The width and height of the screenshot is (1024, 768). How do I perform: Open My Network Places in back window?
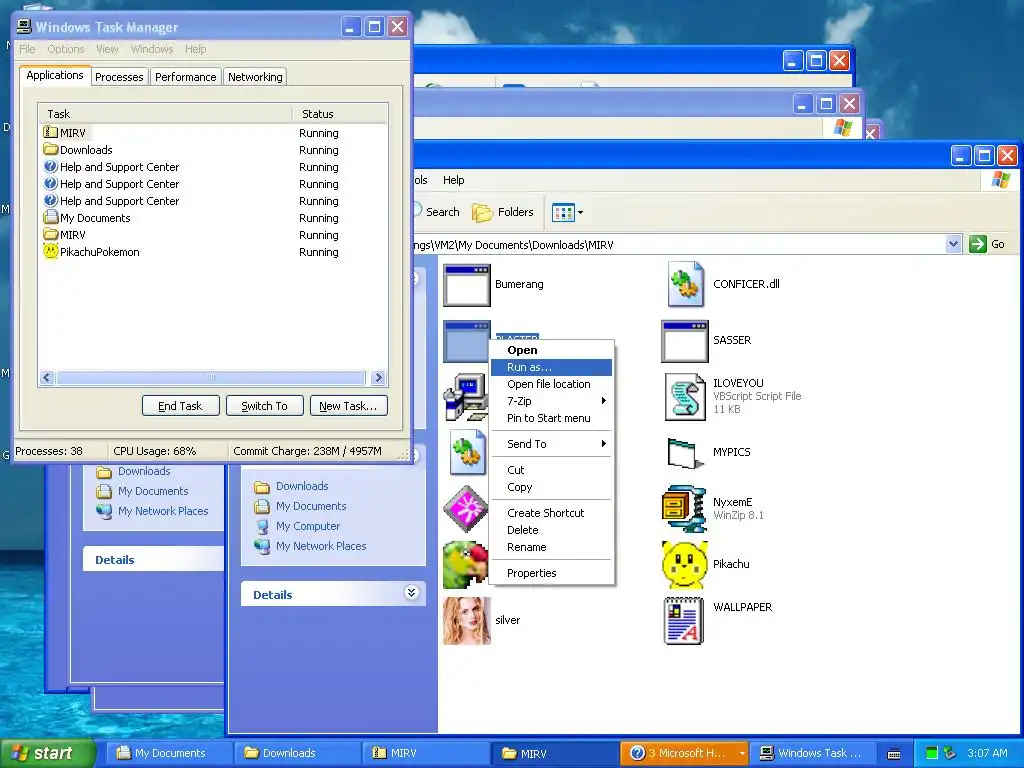pyautogui.click(x=163, y=511)
